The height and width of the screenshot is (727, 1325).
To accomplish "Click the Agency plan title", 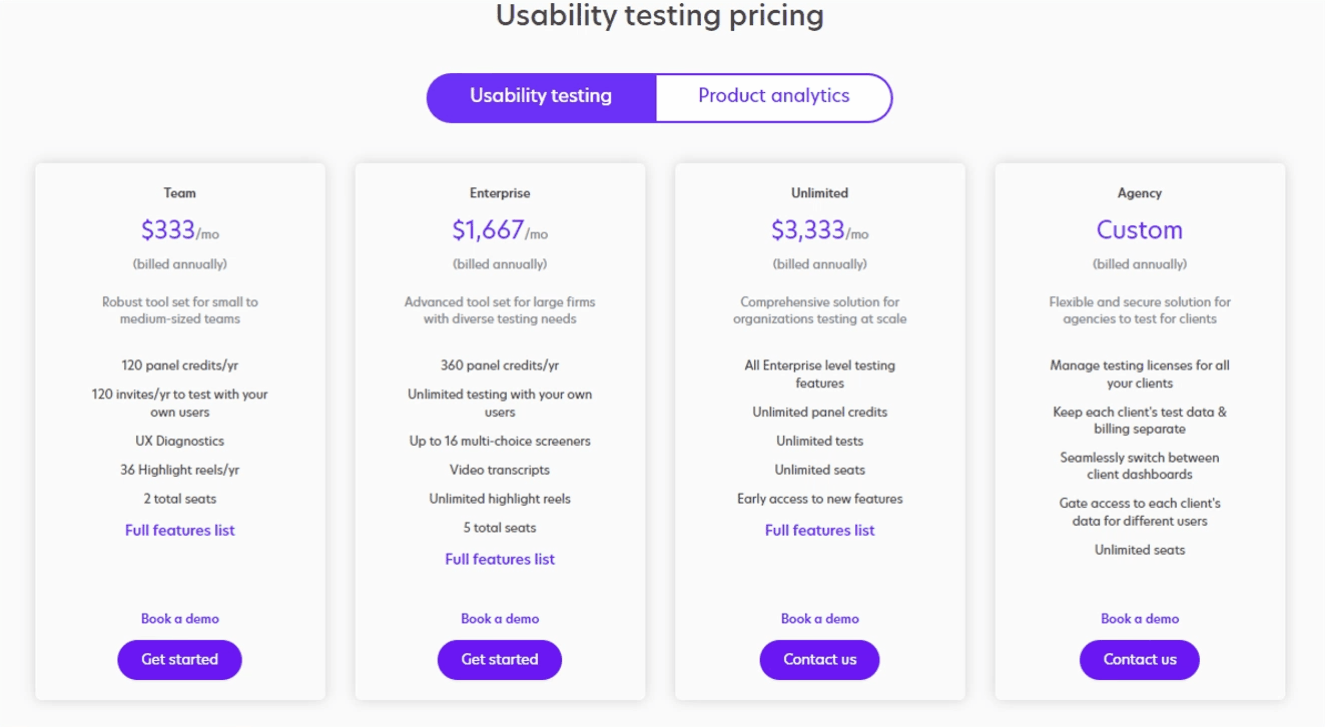I will [1140, 193].
